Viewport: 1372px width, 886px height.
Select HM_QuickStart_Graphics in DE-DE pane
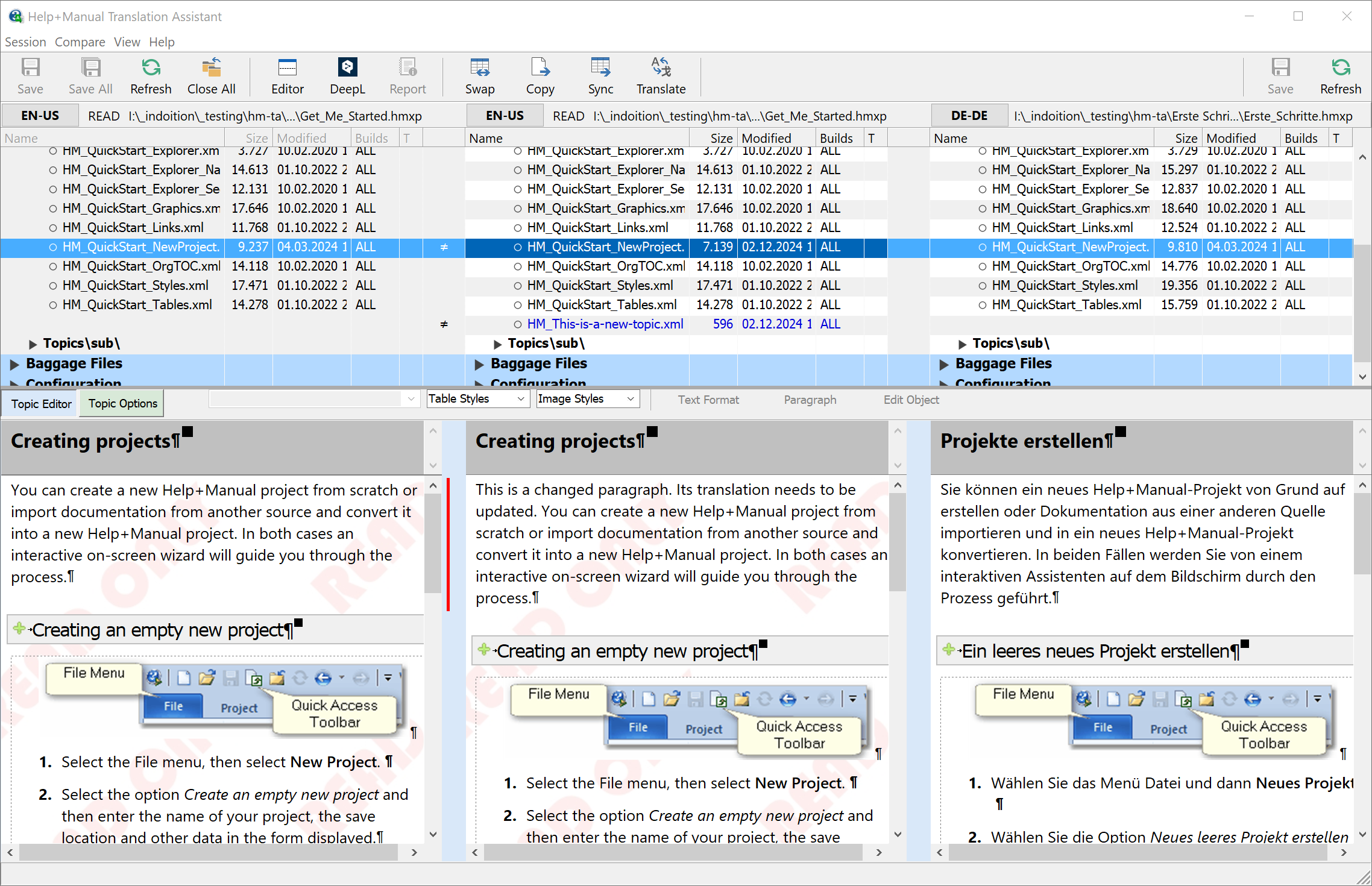tap(1071, 209)
